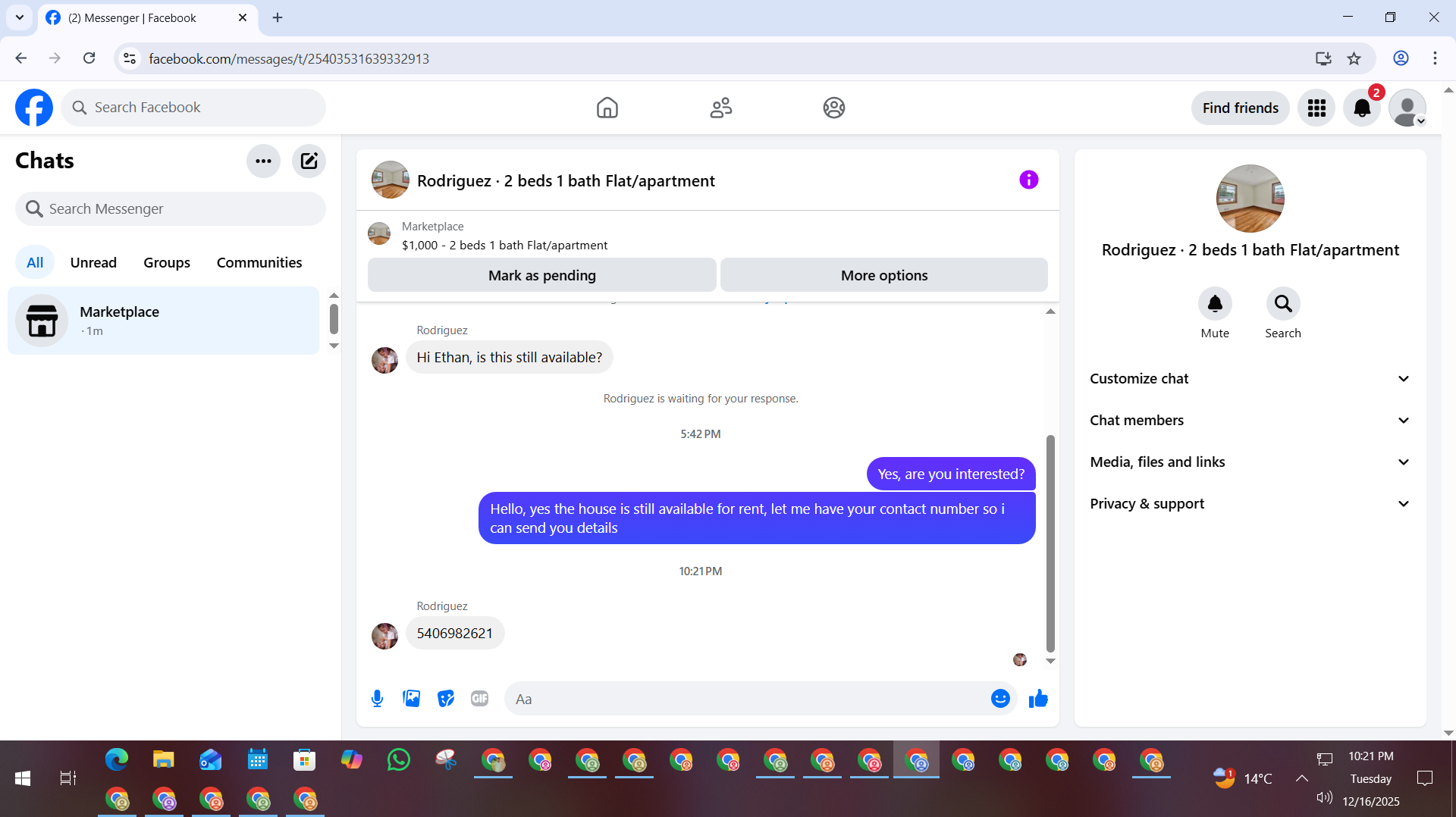1456x817 pixels.
Task: Open the Marketplace chat thread
Action: click(163, 321)
